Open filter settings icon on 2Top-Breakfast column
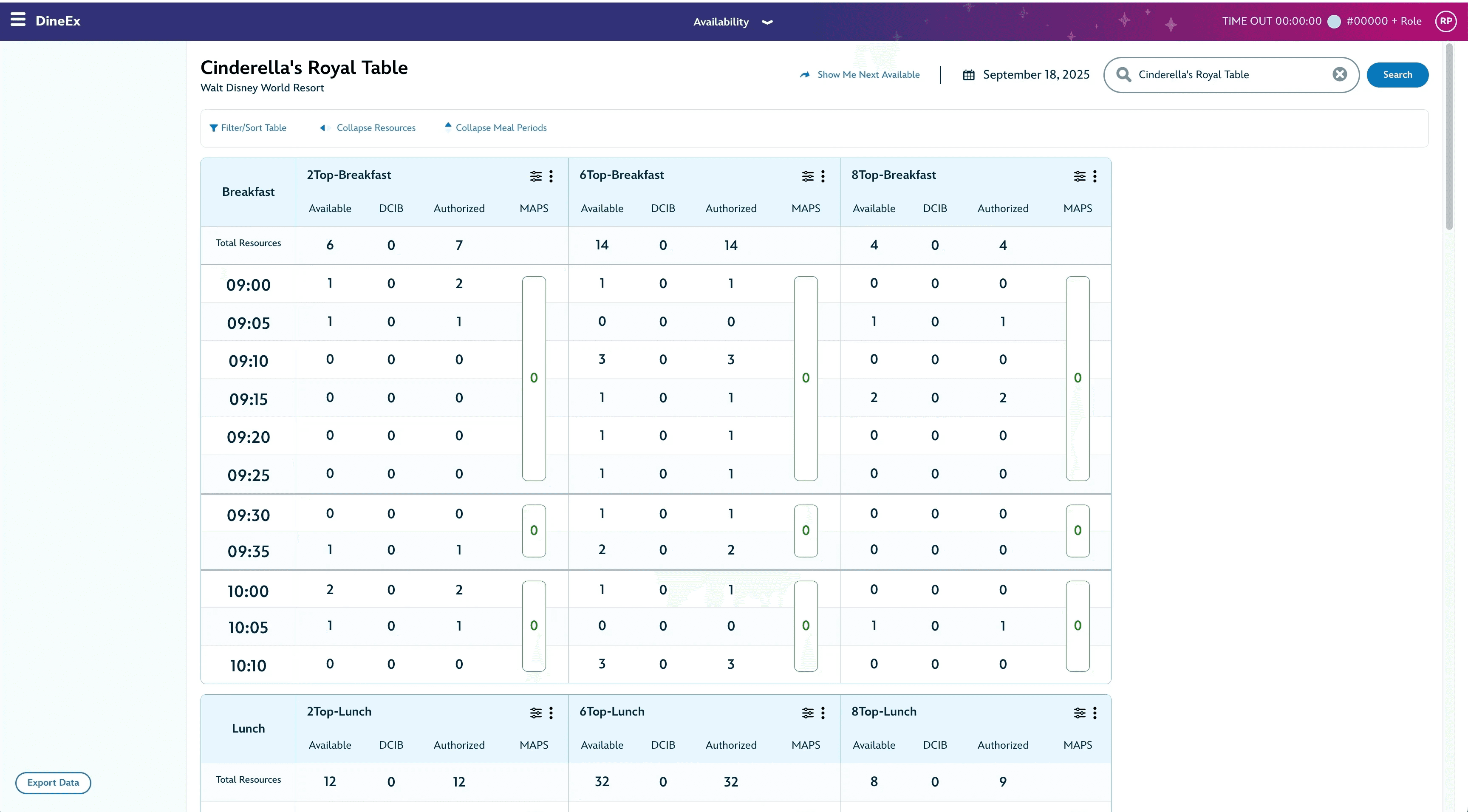The image size is (1468, 812). [x=535, y=176]
